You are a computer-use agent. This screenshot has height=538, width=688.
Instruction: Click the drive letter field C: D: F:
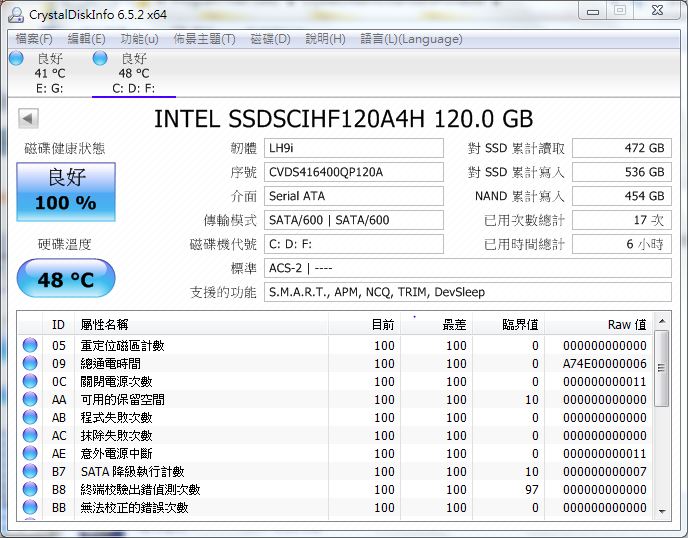pos(354,244)
